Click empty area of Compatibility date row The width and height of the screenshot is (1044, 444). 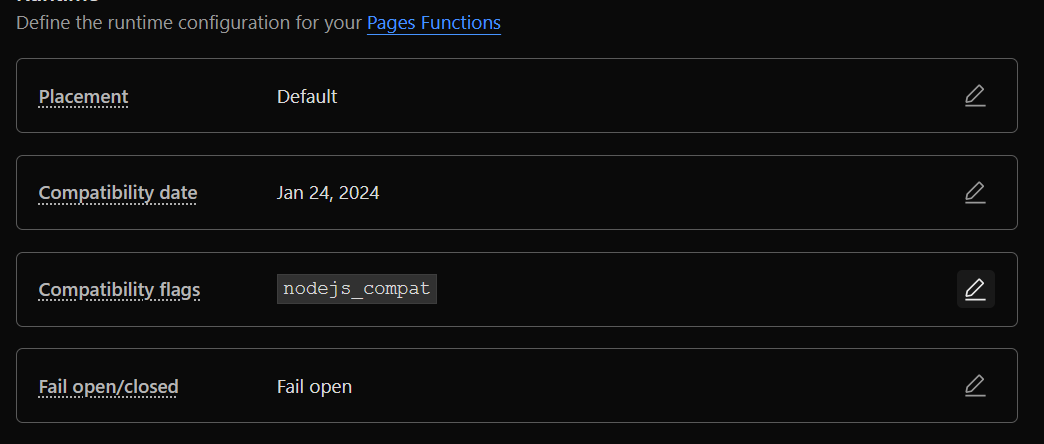[x=650, y=193]
